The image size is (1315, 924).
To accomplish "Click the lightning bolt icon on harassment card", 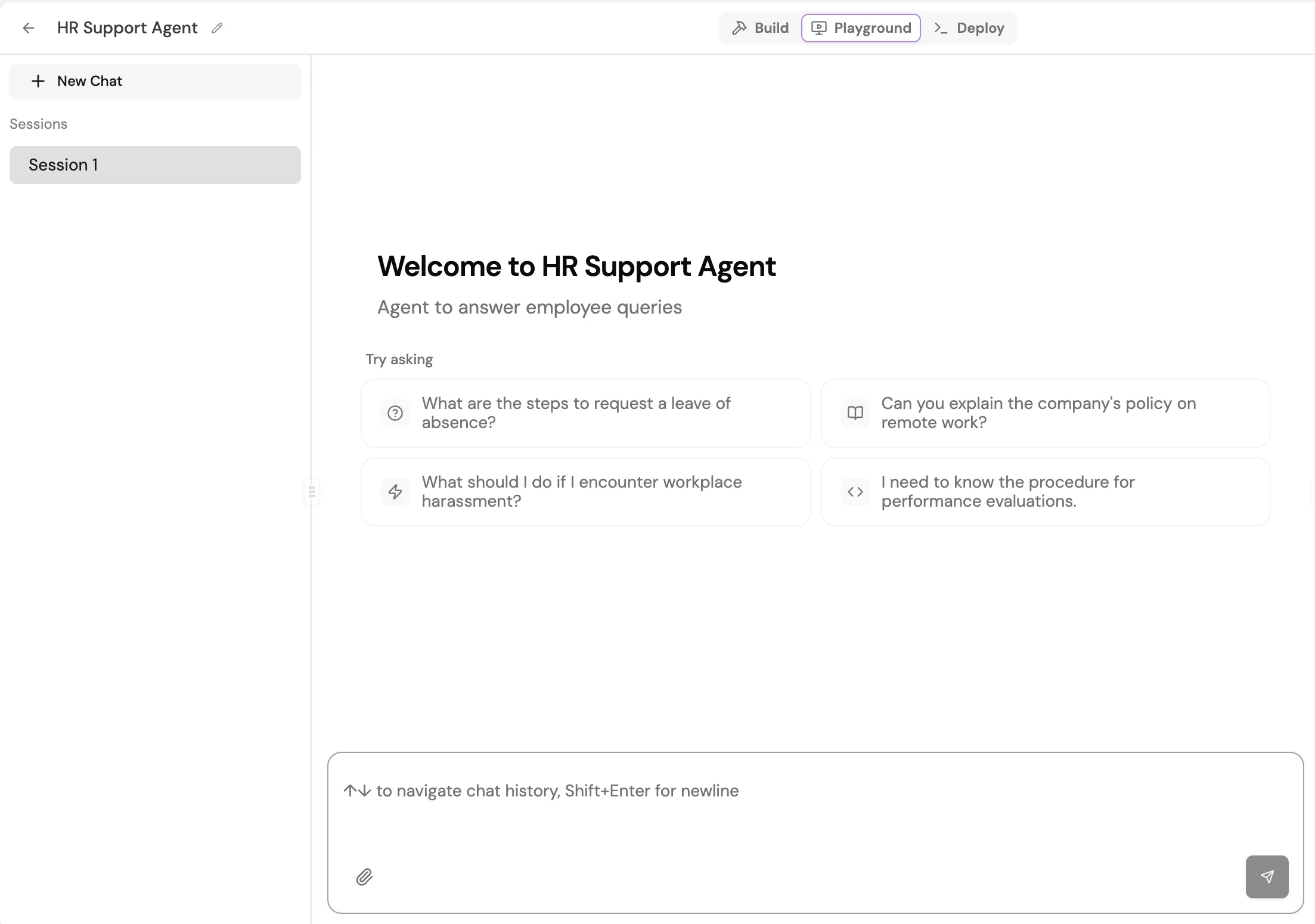I will 395,492.
